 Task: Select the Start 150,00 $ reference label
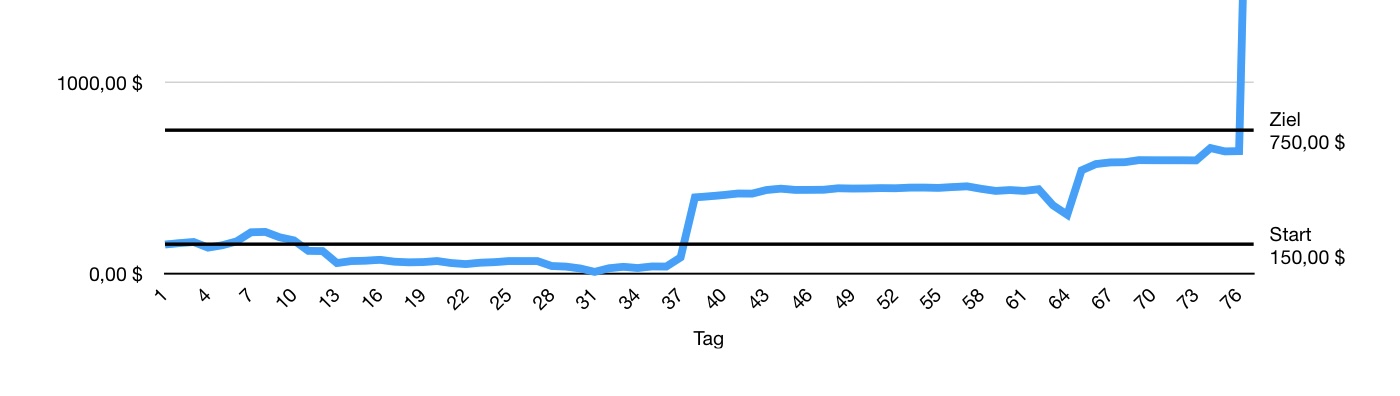point(1307,246)
